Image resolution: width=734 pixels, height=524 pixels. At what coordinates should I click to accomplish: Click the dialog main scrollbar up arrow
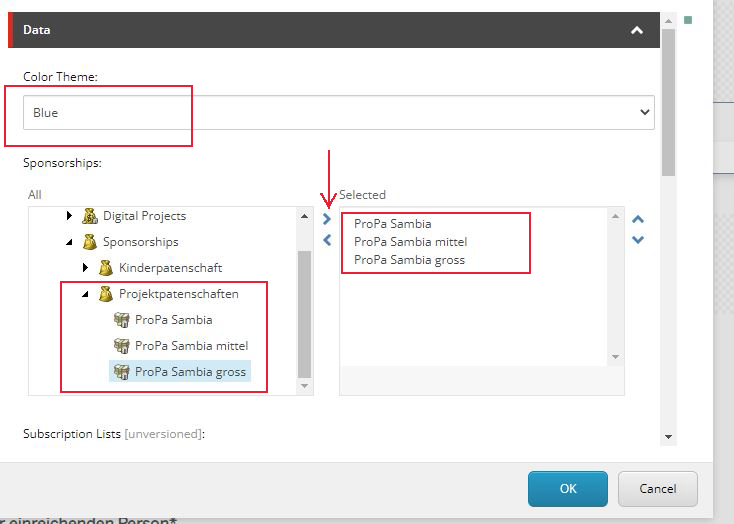point(668,21)
